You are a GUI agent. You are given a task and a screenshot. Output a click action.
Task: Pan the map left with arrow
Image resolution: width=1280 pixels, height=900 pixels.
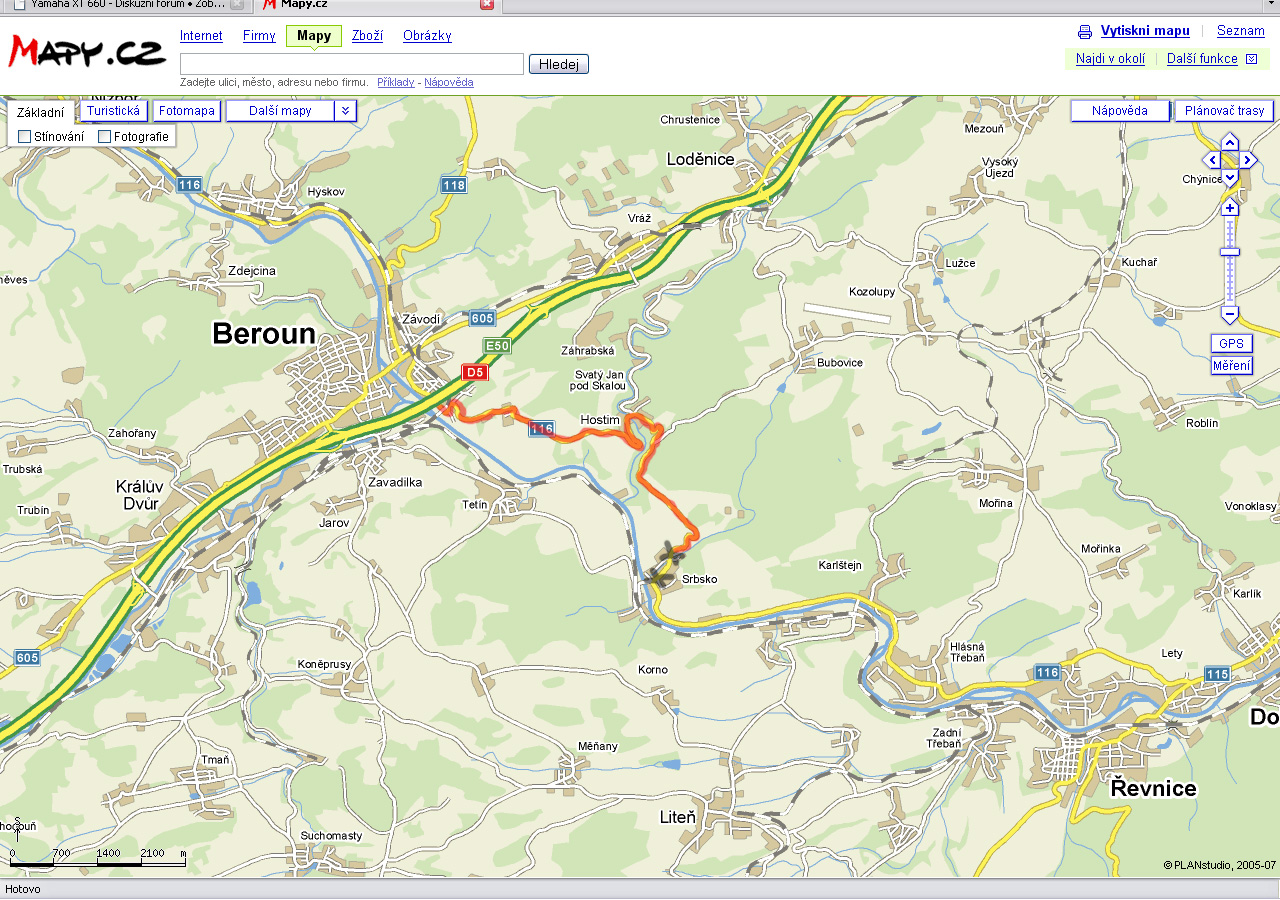1212,160
